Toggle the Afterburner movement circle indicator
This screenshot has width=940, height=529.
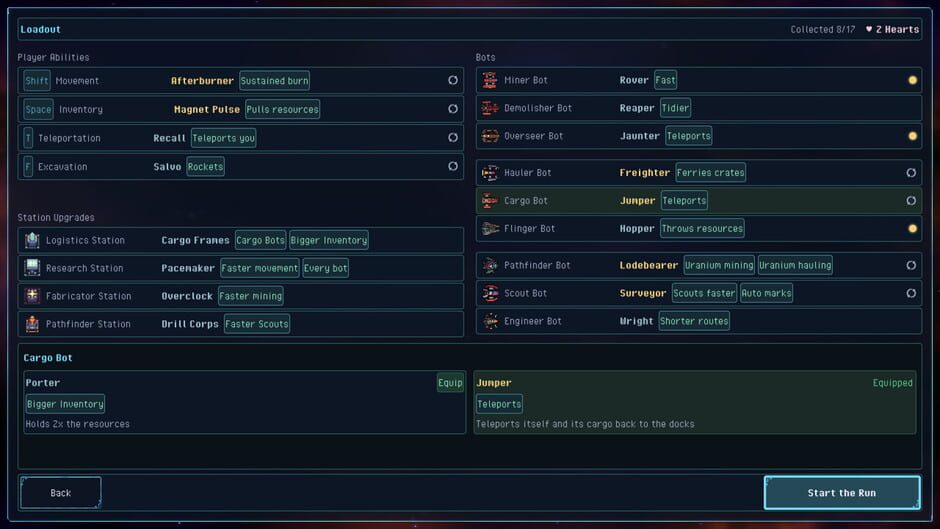click(x=453, y=80)
